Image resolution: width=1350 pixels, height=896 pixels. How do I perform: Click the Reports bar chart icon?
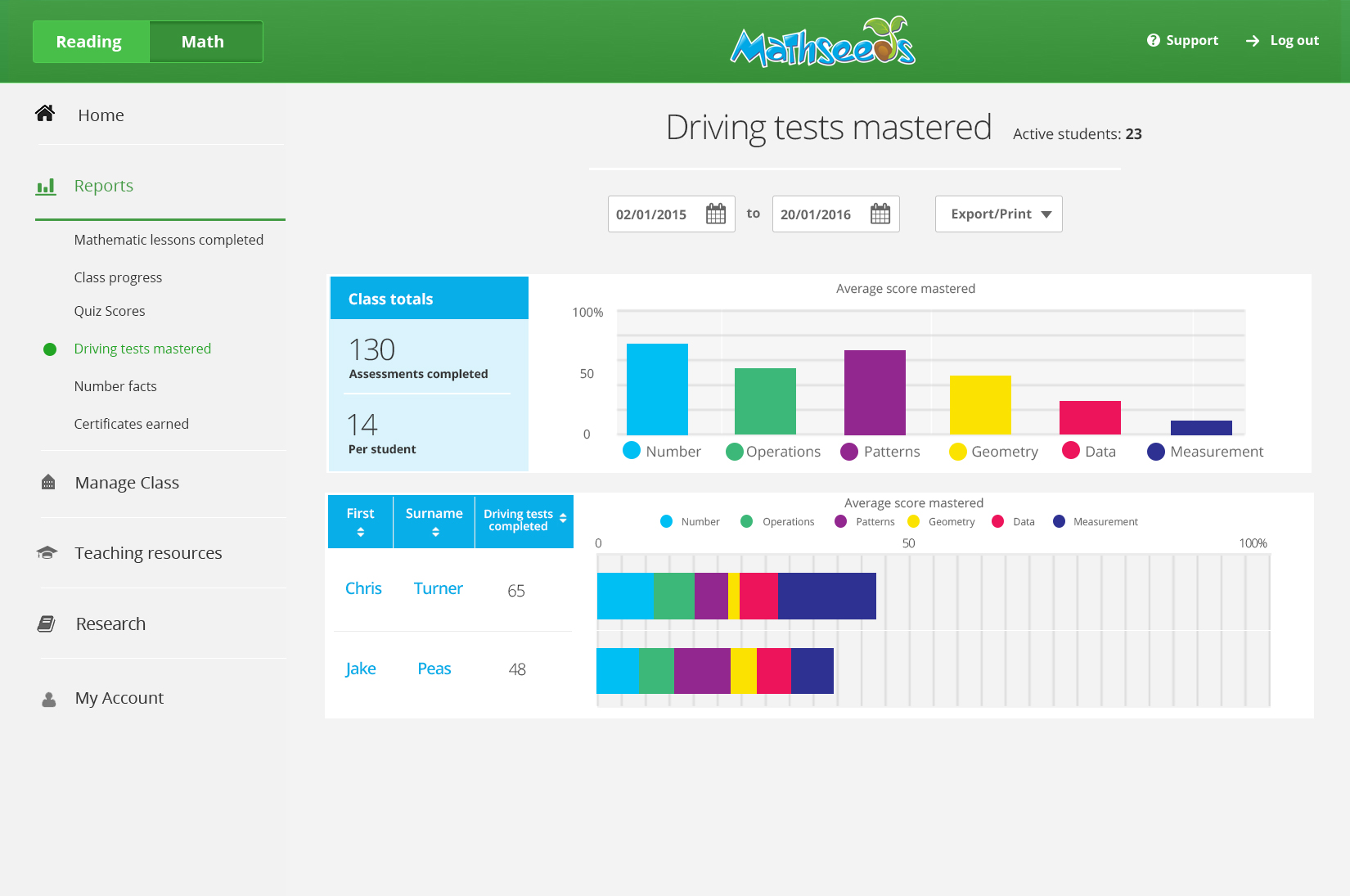(47, 186)
